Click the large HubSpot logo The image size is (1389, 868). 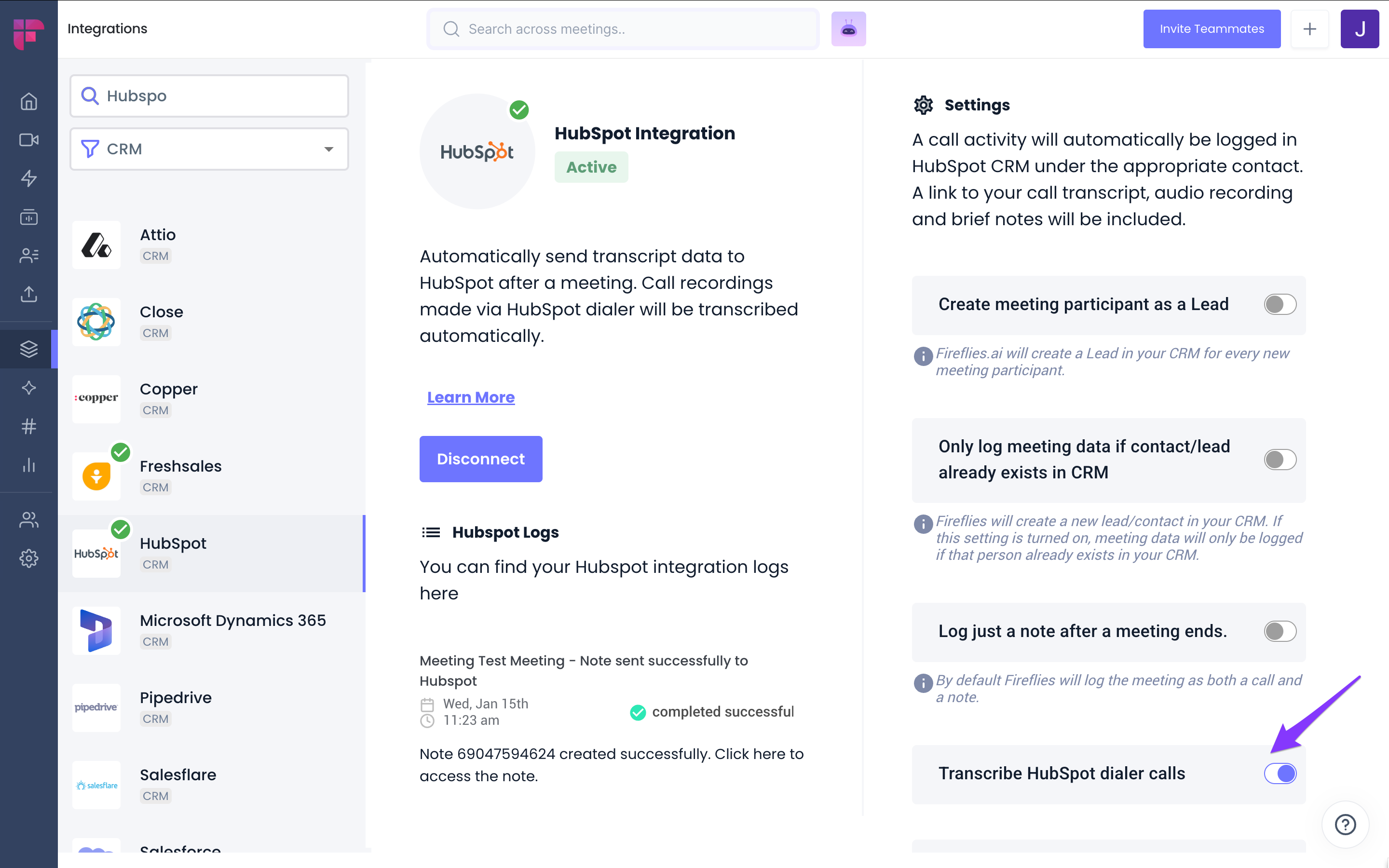(x=477, y=151)
